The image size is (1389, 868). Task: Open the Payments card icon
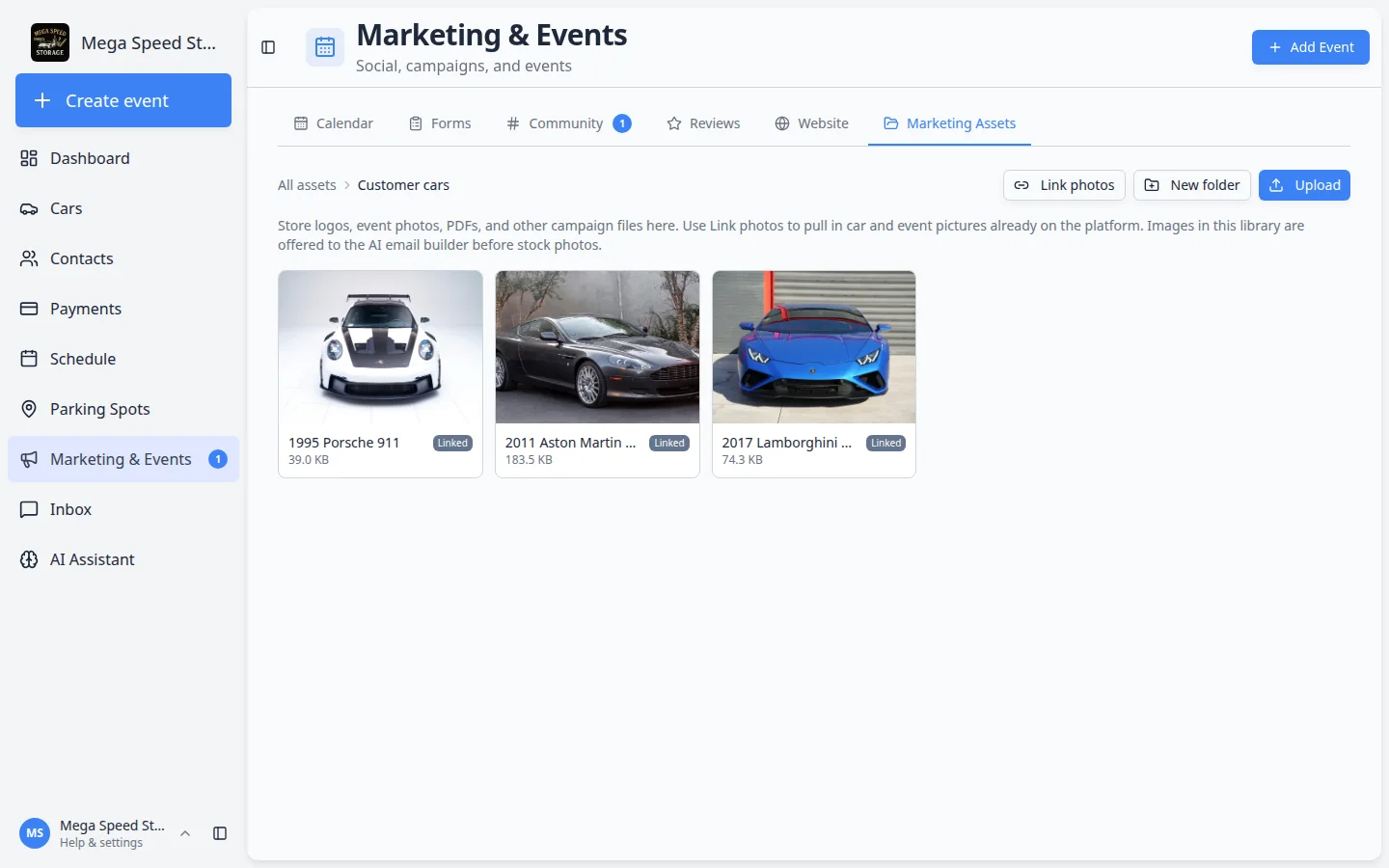29,309
